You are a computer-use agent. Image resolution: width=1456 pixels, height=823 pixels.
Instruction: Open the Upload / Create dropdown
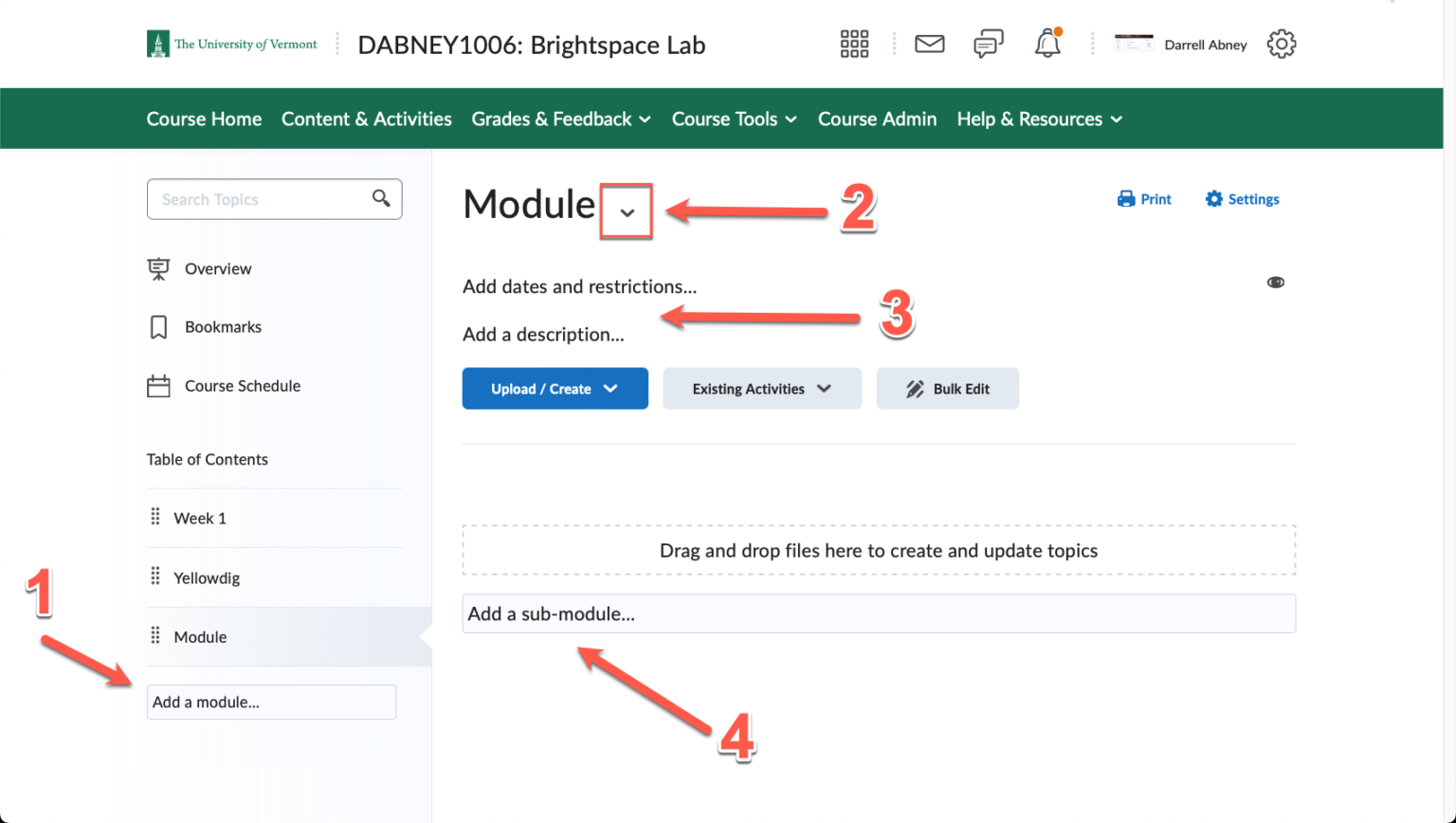(555, 388)
